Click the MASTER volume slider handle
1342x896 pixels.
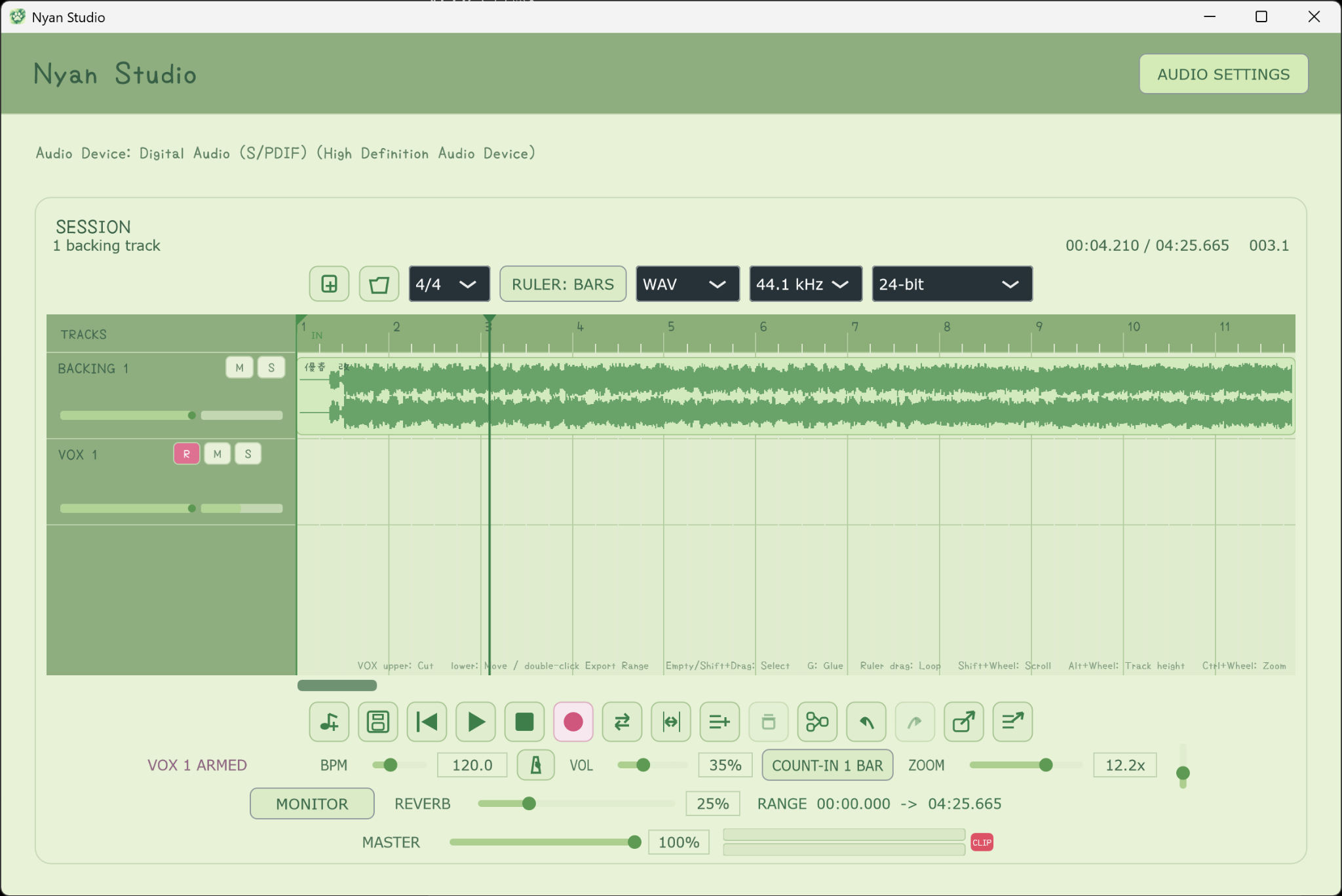[634, 842]
